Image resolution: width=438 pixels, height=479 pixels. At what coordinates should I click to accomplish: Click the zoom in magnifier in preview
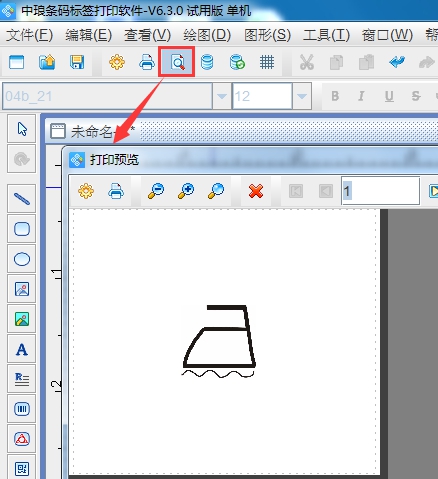pos(186,191)
